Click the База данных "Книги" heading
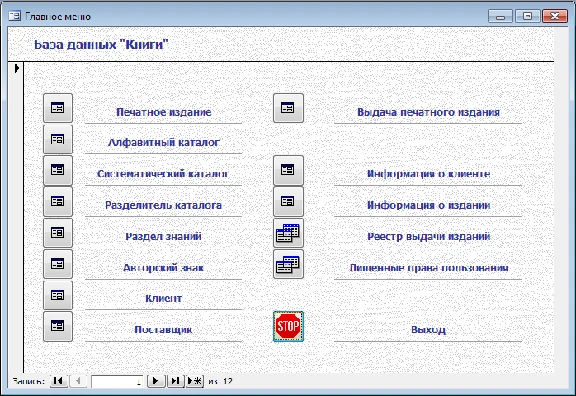This screenshot has width=576, height=396. pos(101,44)
